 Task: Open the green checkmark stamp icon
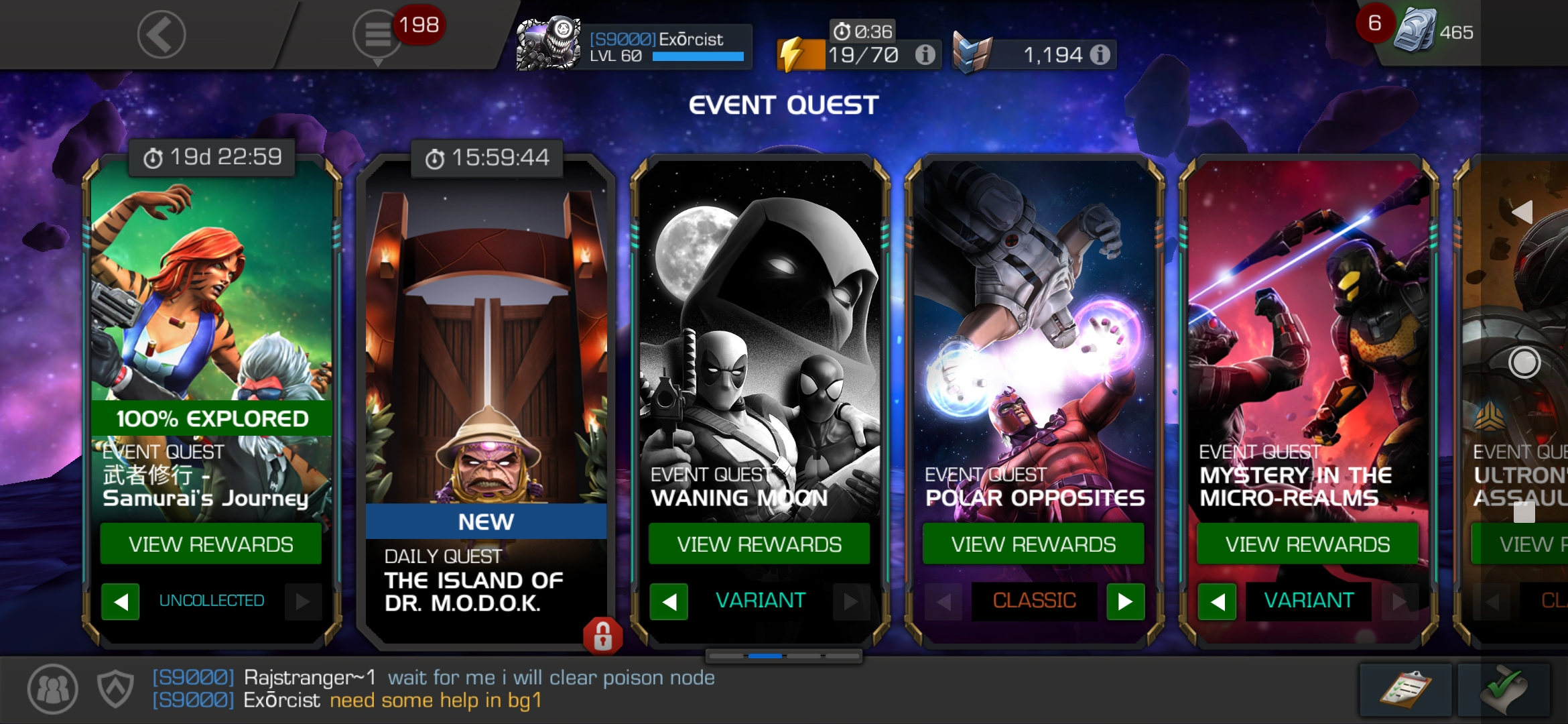pos(1504,690)
